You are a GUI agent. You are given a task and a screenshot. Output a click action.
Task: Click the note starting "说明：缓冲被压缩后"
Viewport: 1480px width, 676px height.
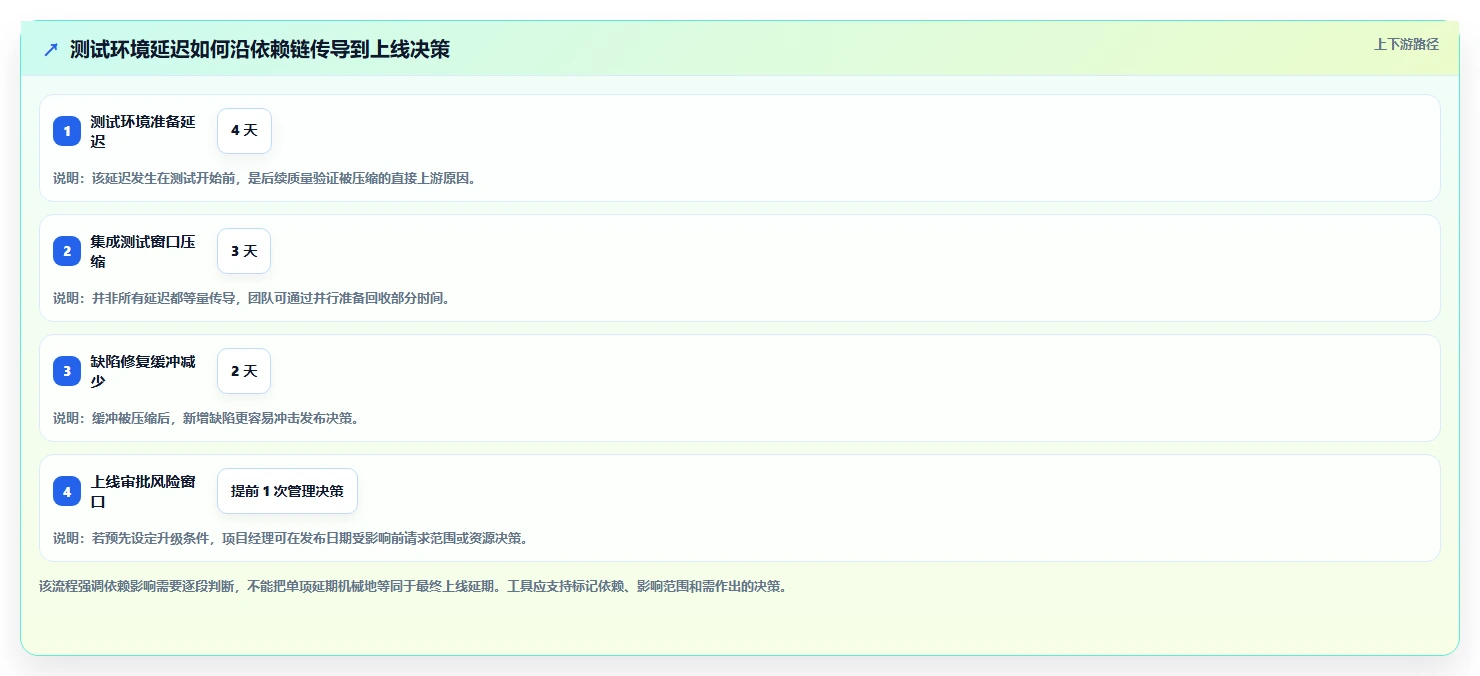206,418
